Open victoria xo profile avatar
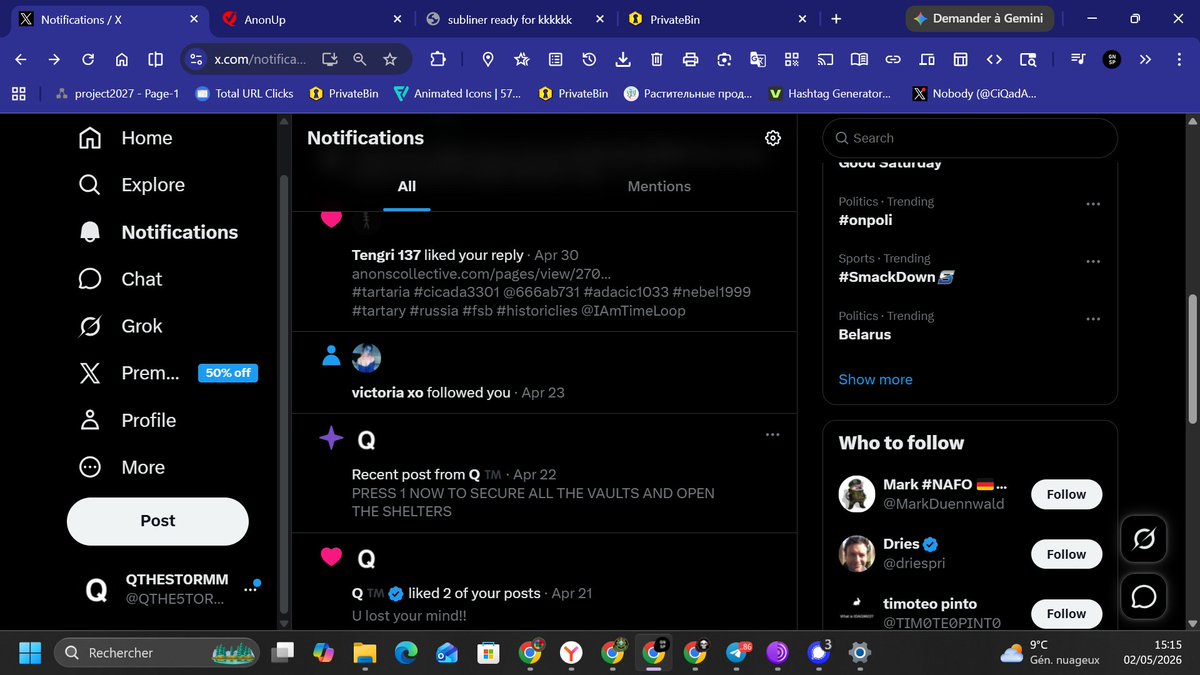Viewport: 1200px width, 675px height. click(x=366, y=357)
